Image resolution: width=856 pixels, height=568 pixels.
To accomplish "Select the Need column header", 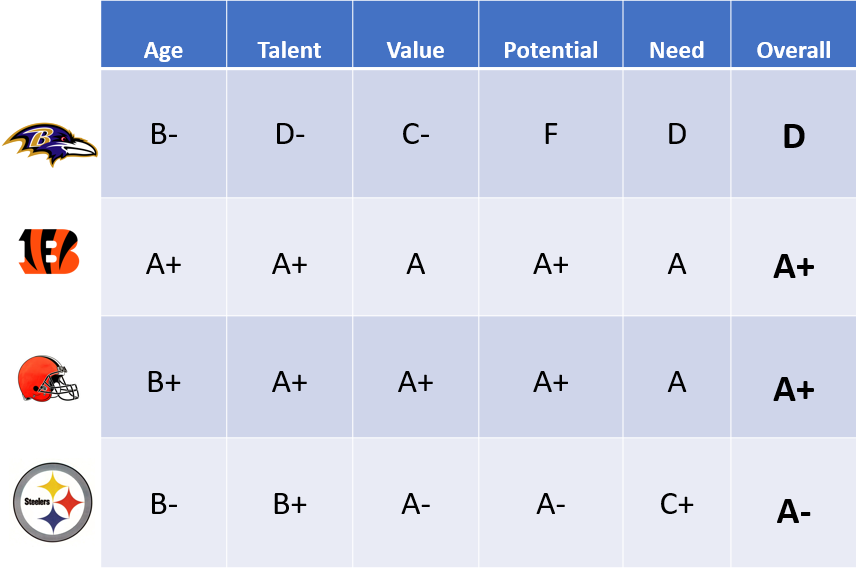I will pos(676,34).
